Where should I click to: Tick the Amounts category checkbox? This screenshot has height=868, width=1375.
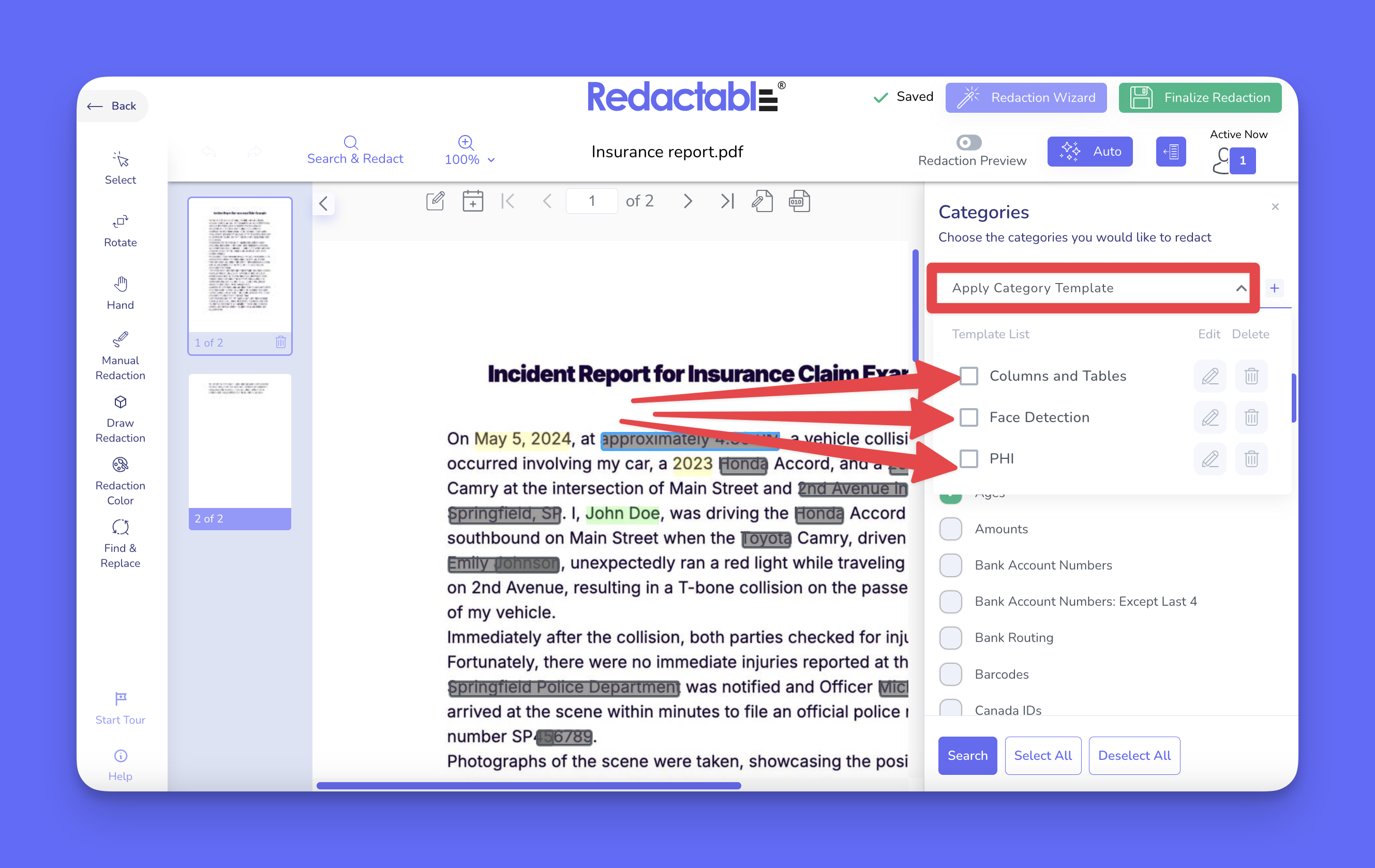tap(950, 529)
